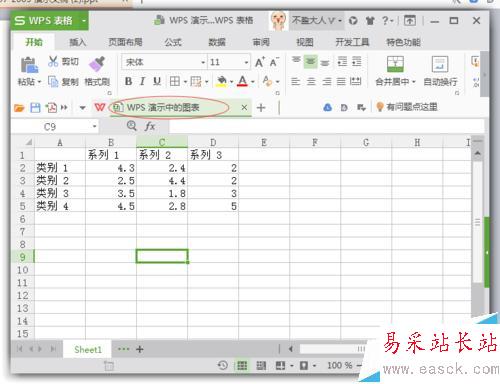This screenshot has height=384, width=500.
Task: Select the Sheet1 worksheet tab
Action: [x=88, y=349]
